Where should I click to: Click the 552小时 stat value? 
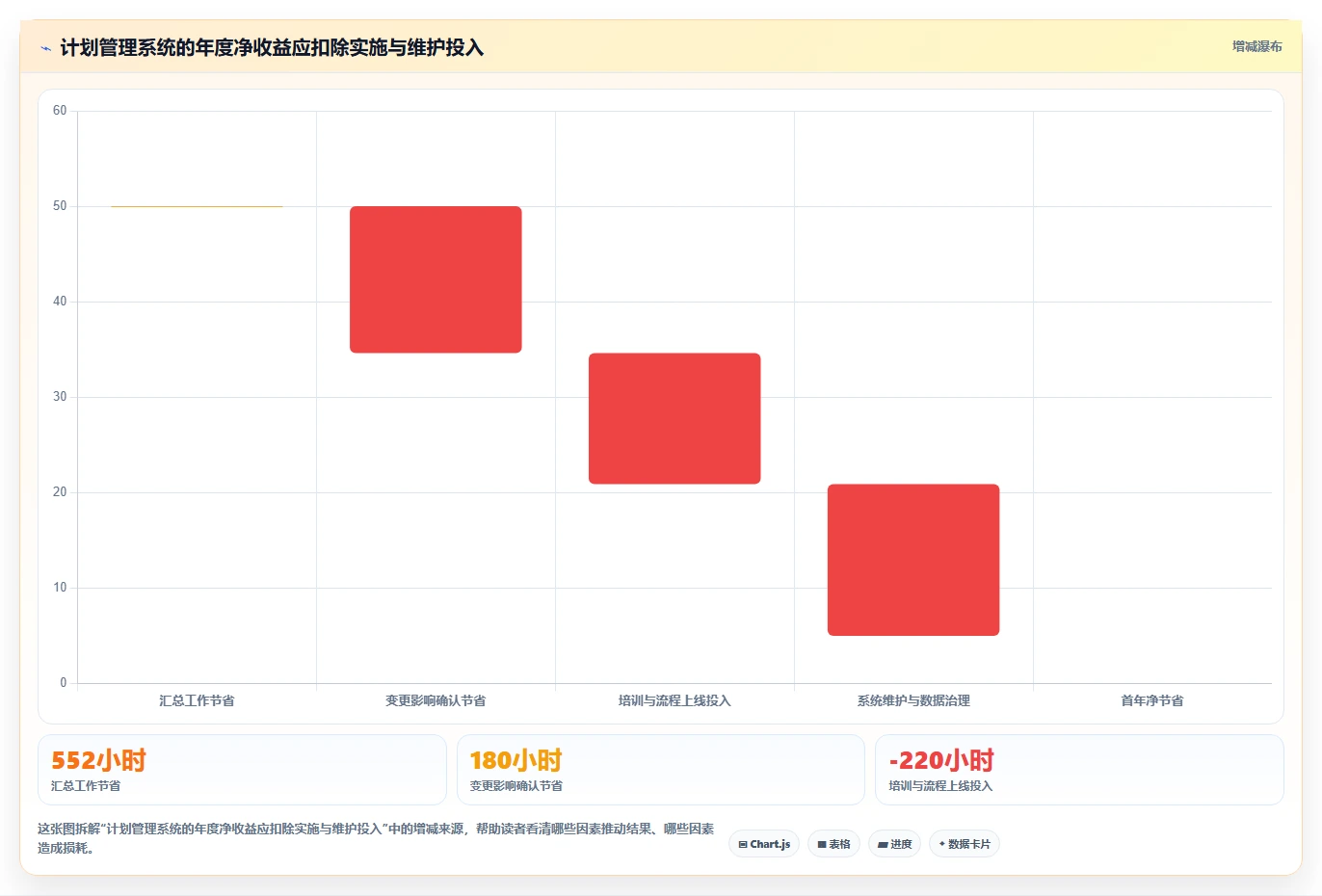(x=98, y=761)
